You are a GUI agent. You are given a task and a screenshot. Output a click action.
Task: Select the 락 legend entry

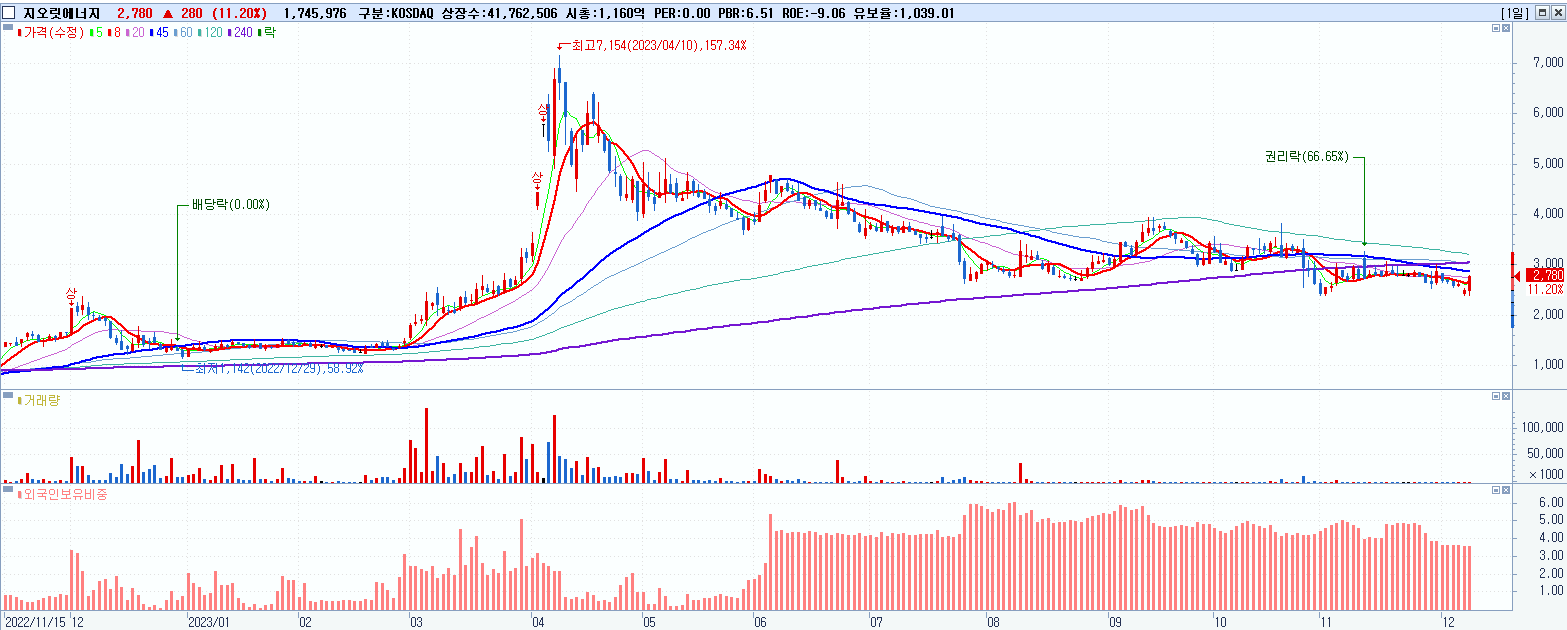pos(267,33)
